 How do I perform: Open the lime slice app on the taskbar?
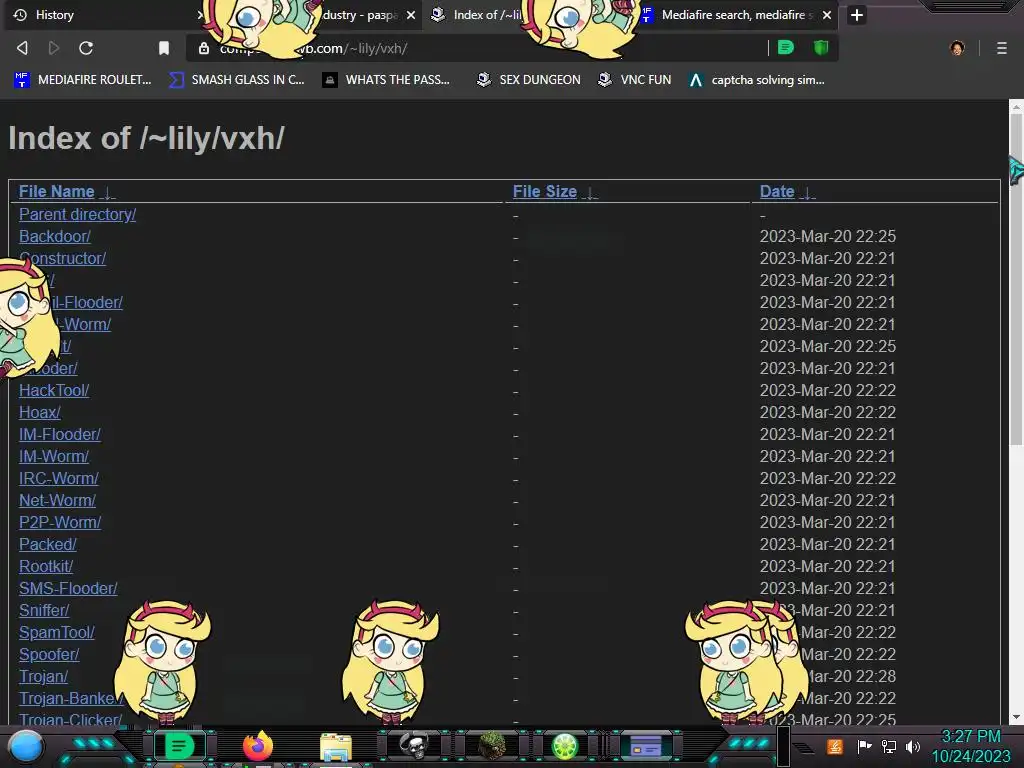click(565, 746)
